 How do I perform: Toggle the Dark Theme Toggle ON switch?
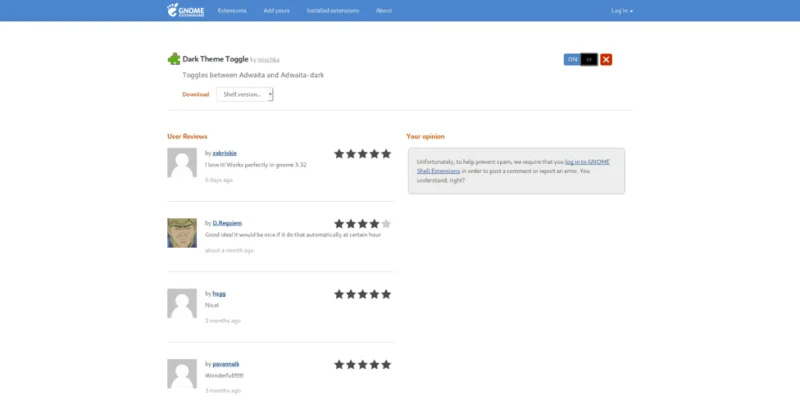[x=580, y=60]
